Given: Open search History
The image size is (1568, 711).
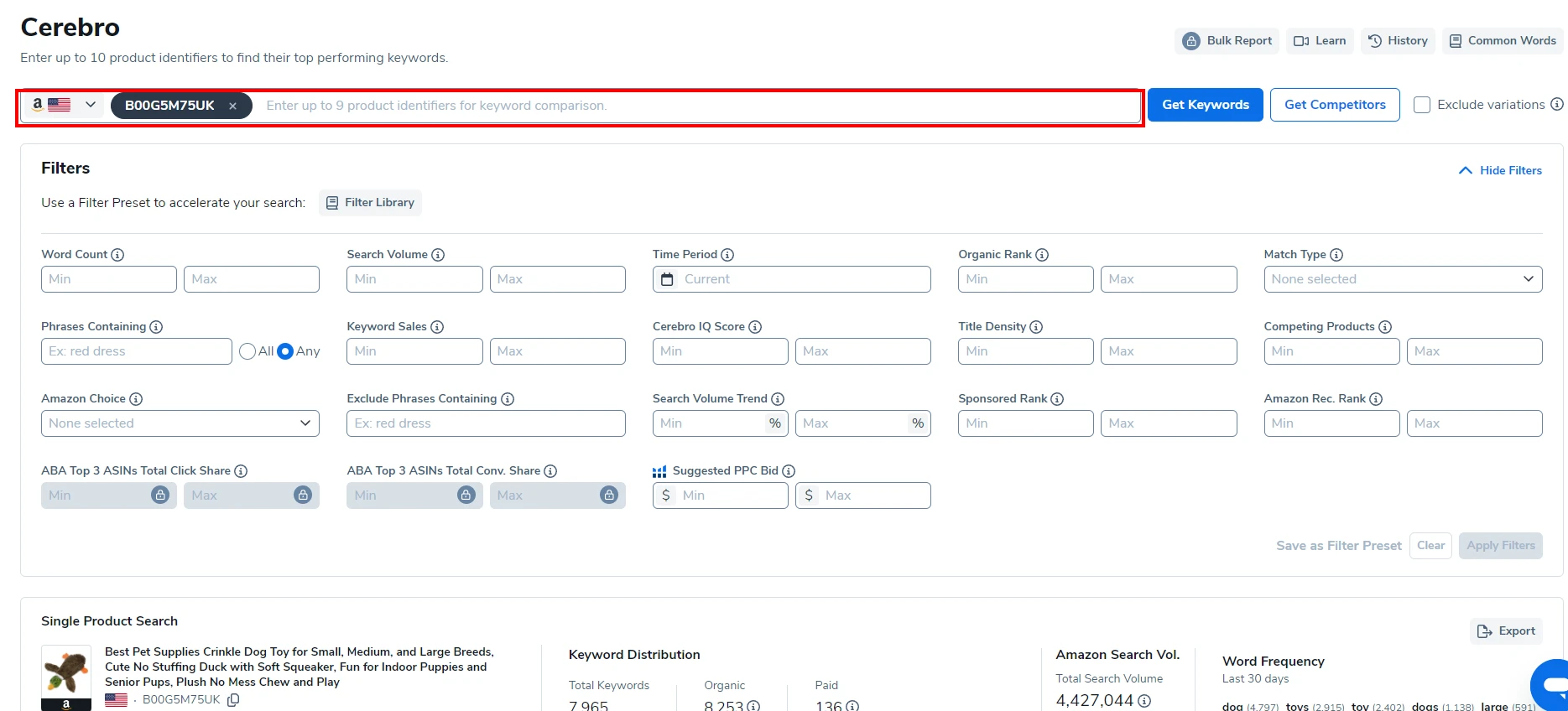Looking at the screenshot, I should click(1398, 40).
